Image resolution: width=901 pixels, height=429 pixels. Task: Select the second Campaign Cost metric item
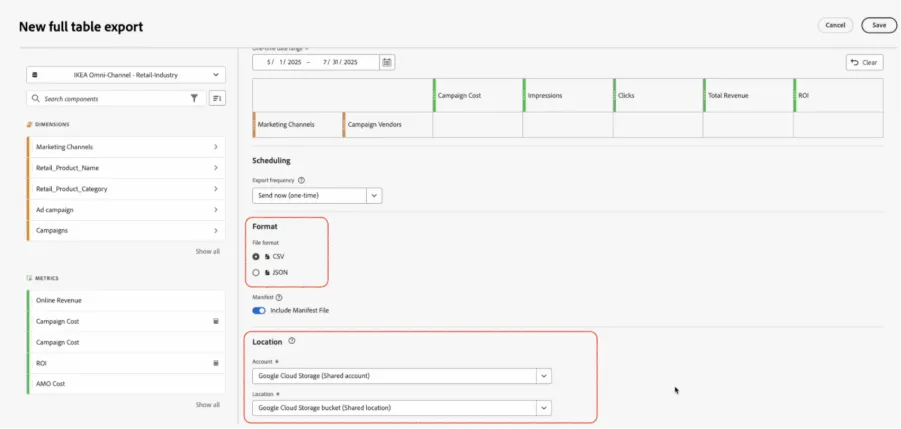[x=126, y=342]
